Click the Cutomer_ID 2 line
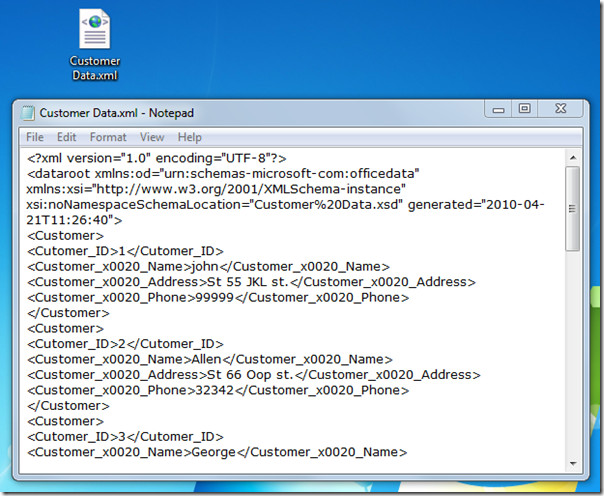 coord(125,344)
